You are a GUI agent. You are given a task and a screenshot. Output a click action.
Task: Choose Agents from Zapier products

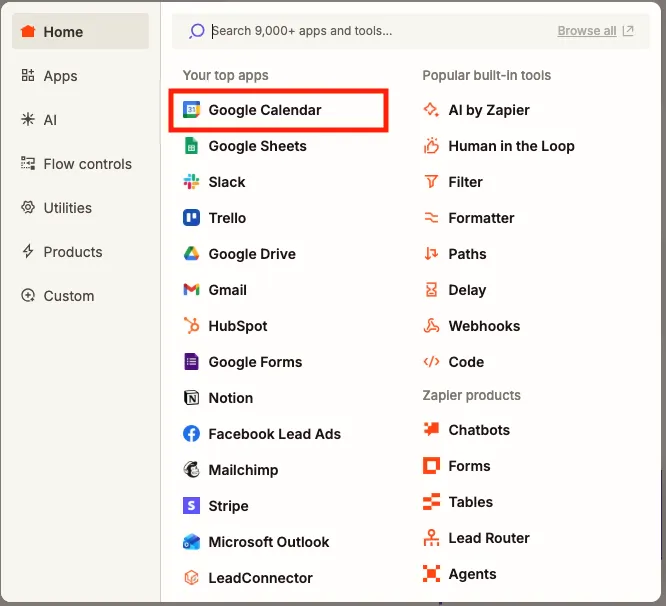(472, 574)
